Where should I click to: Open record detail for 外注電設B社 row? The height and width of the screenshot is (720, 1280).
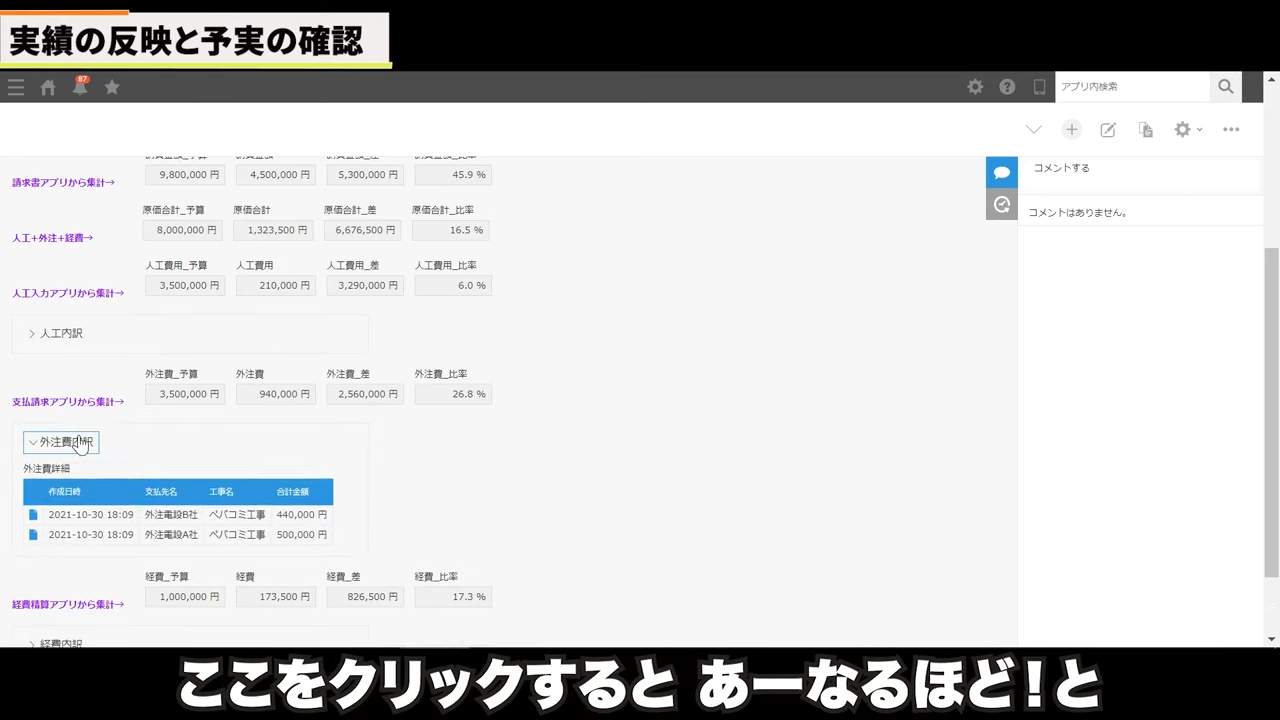point(33,515)
